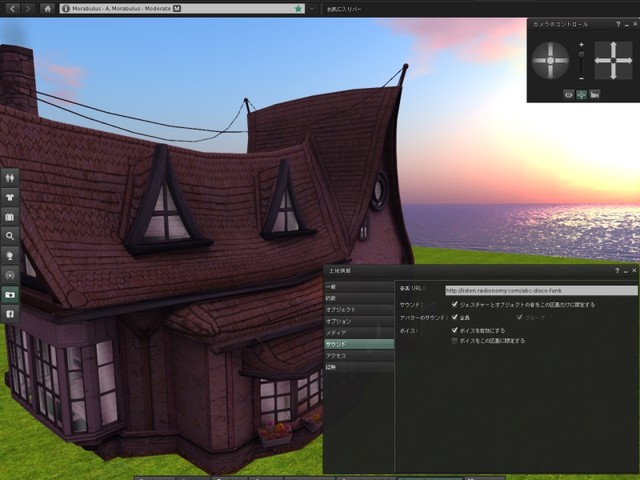Open help in Camera Controls panel

tap(618, 24)
